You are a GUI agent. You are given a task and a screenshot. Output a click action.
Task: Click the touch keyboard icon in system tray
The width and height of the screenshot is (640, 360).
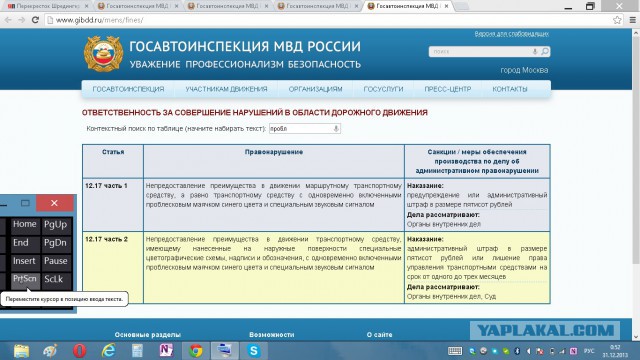pyautogui.click(x=455, y=351)
